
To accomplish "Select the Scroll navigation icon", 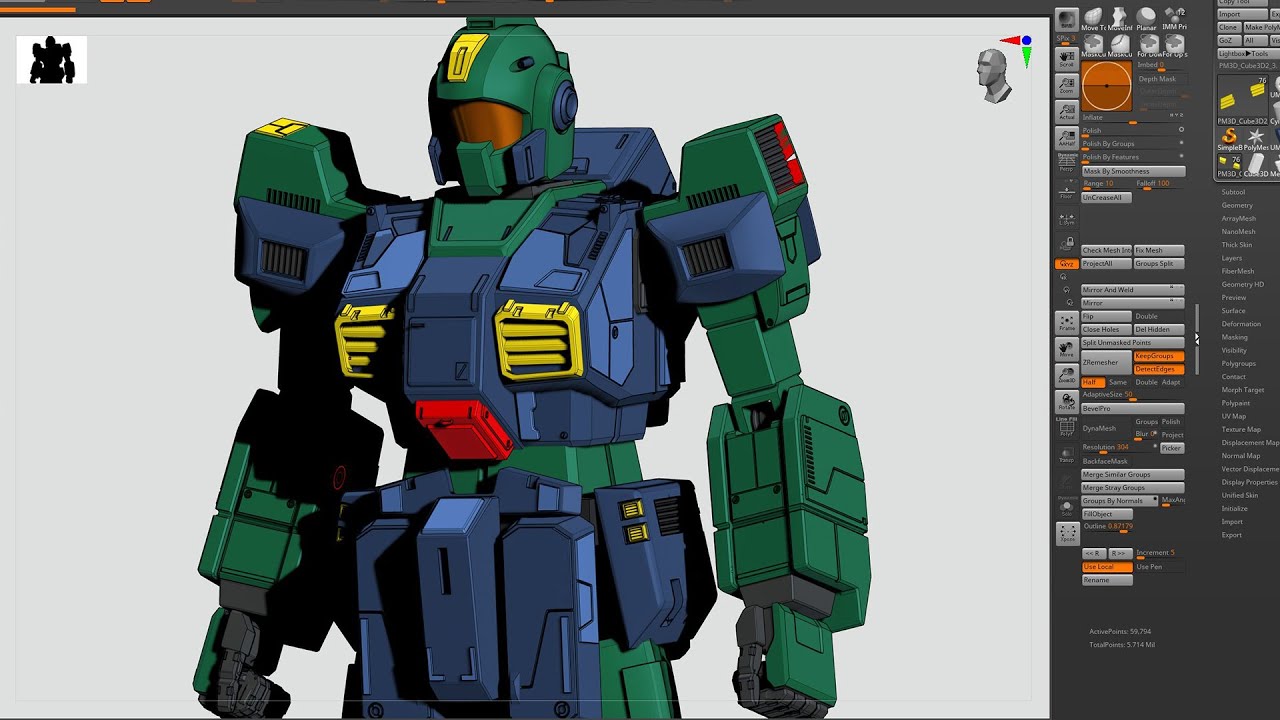I will click(1067, 58).
